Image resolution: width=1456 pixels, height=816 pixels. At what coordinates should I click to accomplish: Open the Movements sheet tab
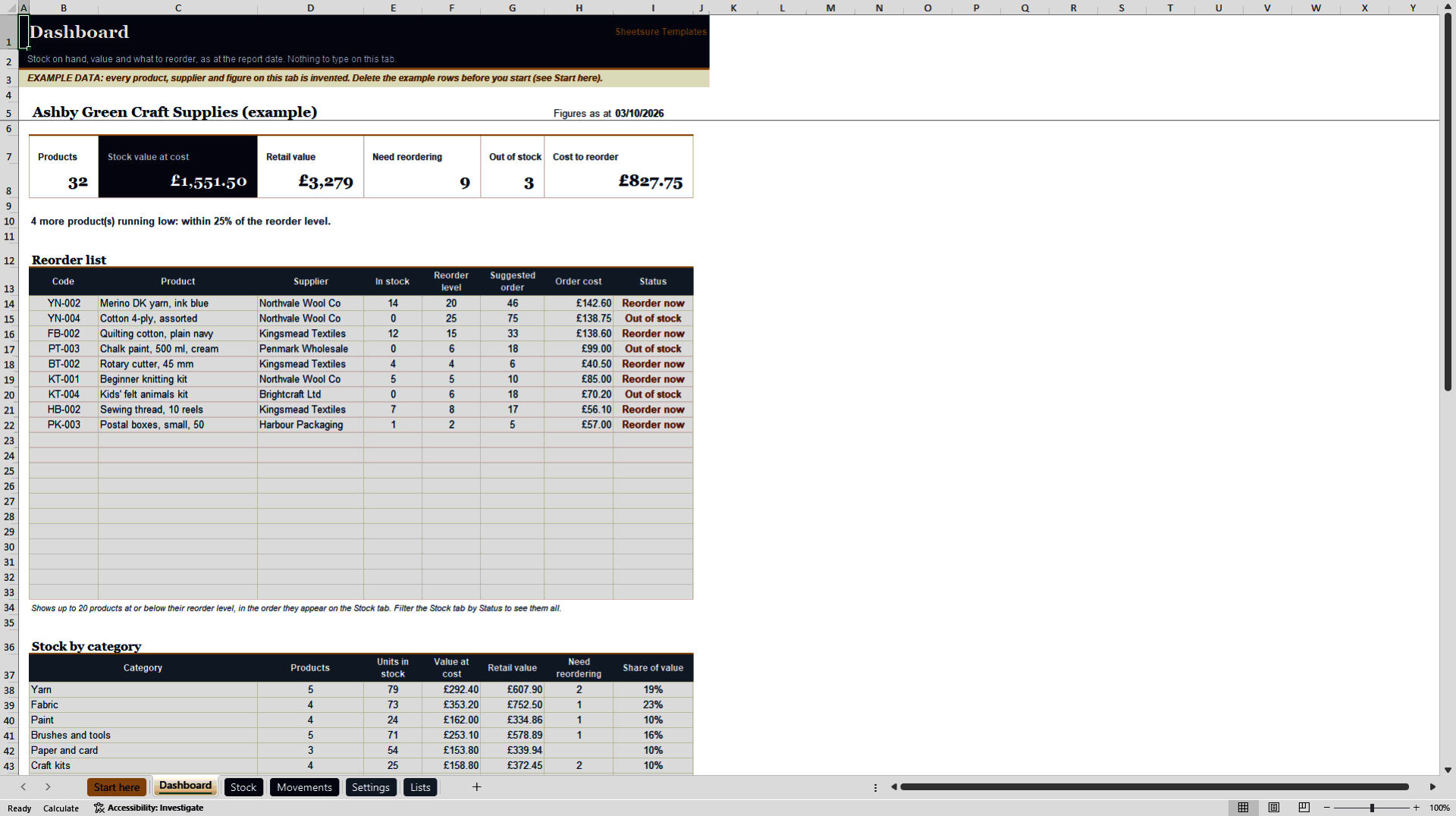[304, 787]
